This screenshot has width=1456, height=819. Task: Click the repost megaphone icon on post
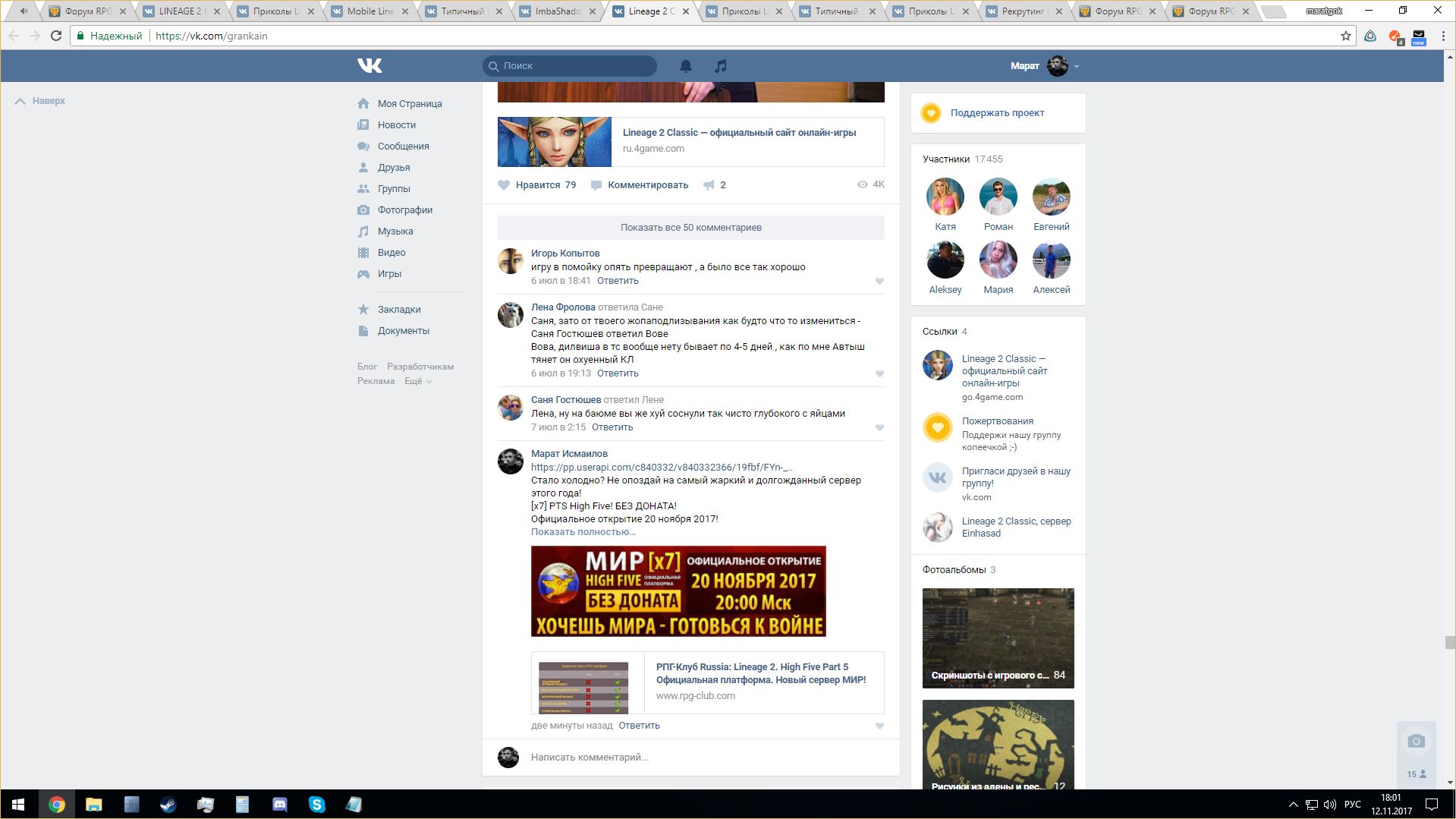point(709,185)
